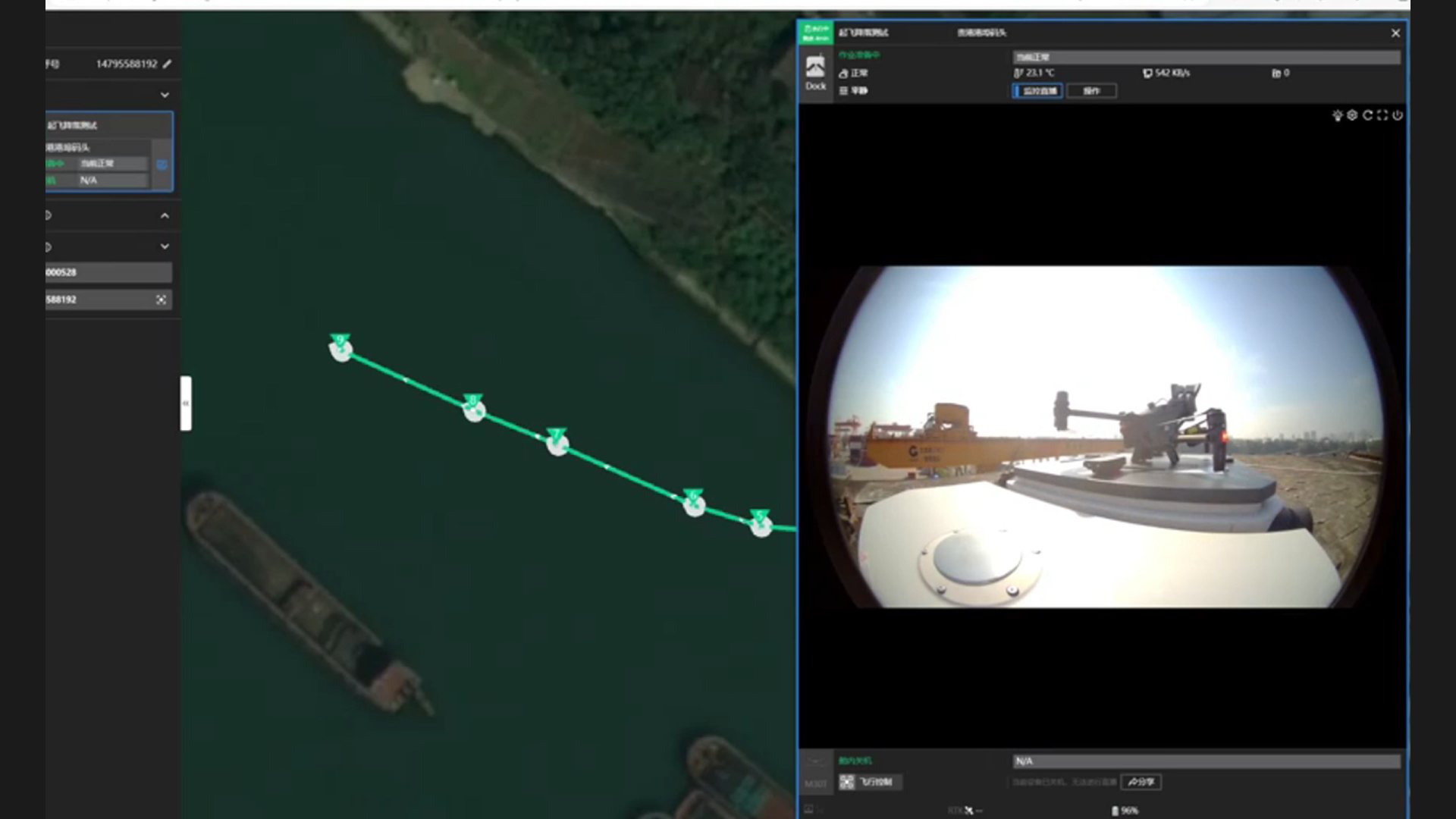The width and height of the screenshot is (1456, 819).
Task: Collapse the sidebar using the white handle
Action: (x=186, y=403)
